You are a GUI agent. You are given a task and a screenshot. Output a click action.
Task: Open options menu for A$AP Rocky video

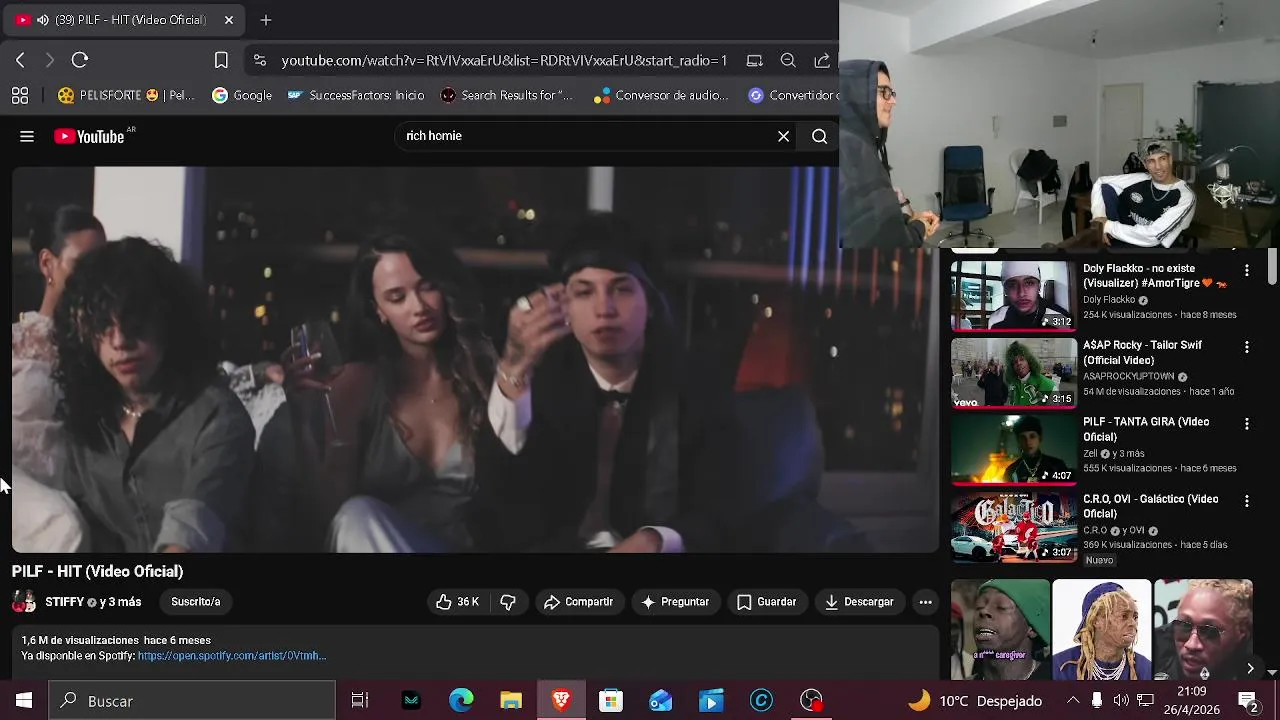(1246, 347)
